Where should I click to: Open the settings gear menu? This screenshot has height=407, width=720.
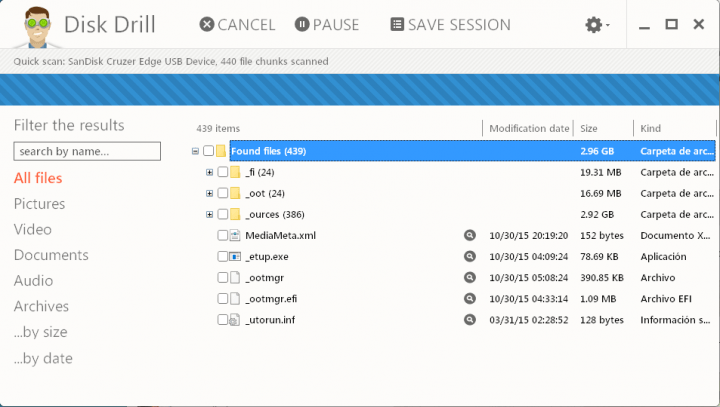tap(597, 24)
